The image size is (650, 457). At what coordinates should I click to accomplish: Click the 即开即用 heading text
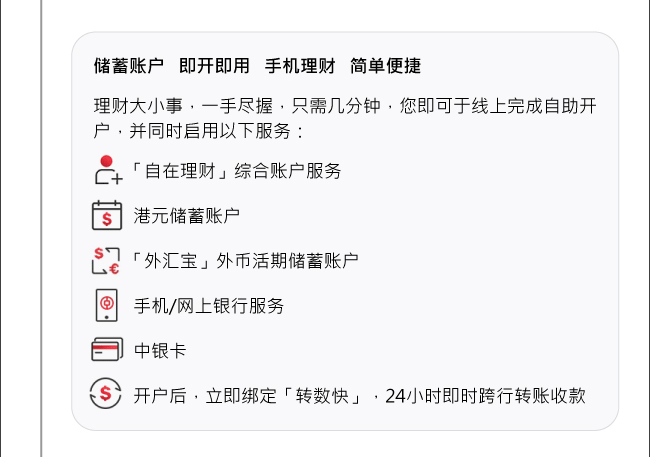[x=214, y=66]
